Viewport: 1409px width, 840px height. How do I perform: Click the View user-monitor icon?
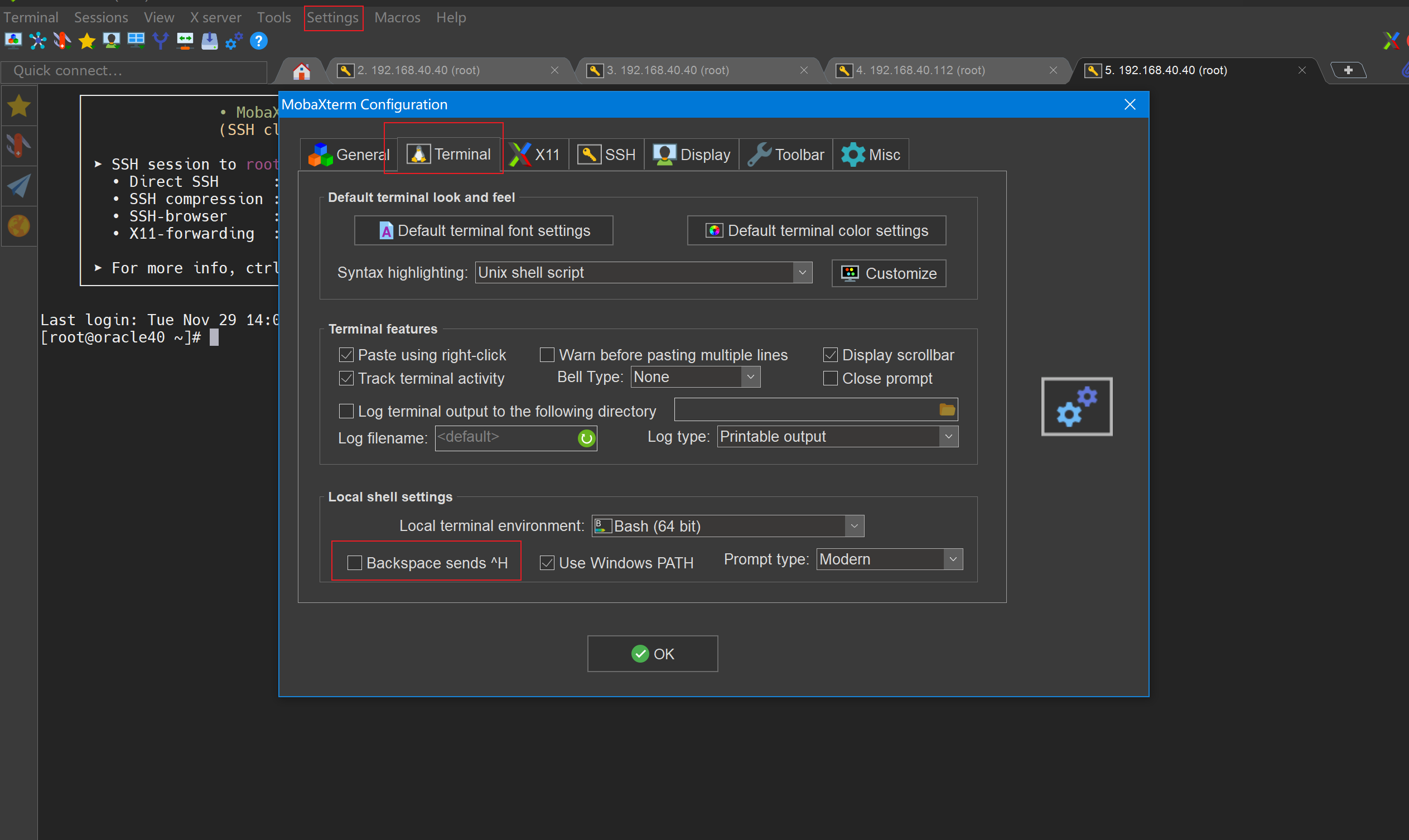tap(112, 41)
